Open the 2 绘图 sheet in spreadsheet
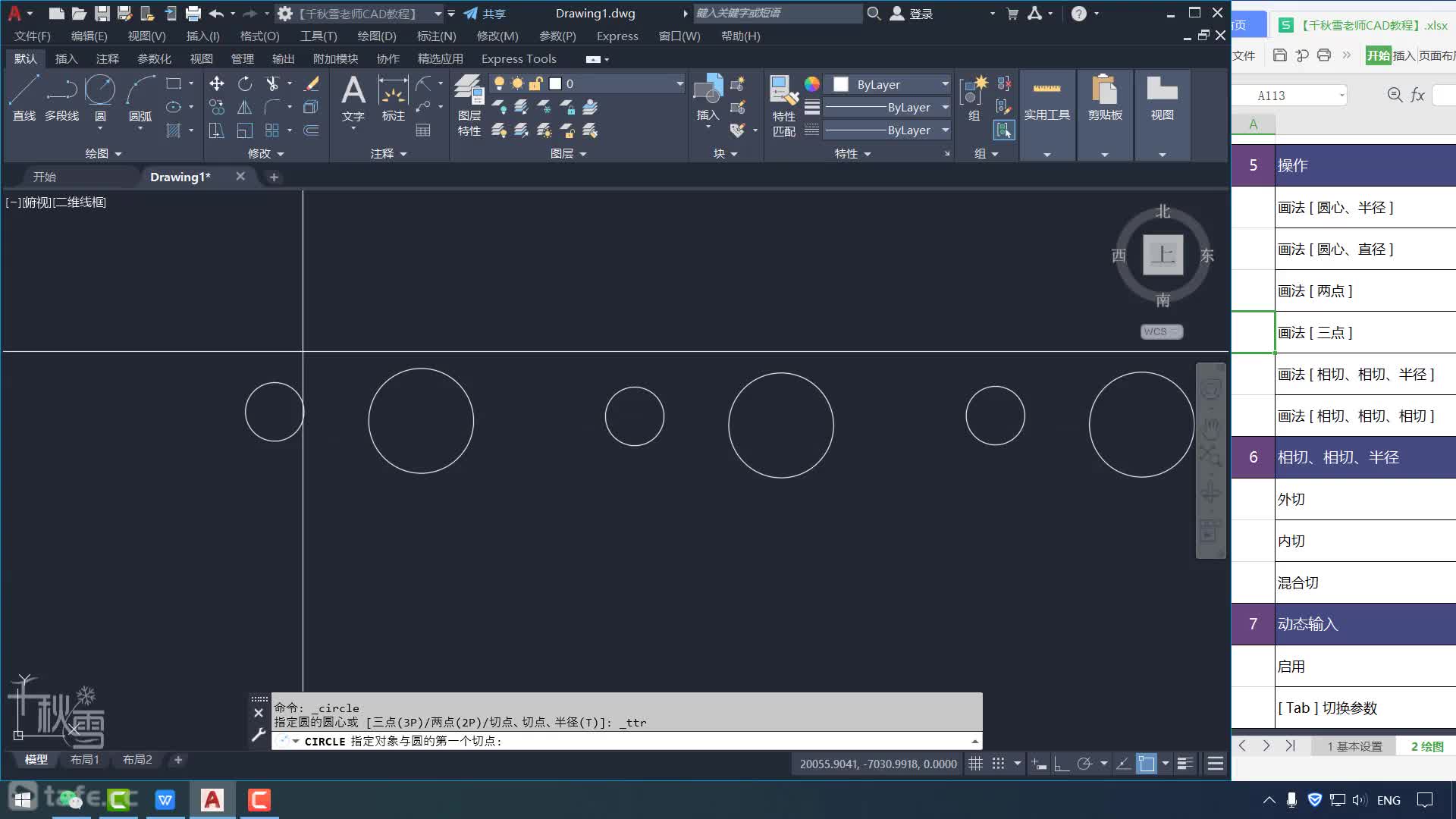This screenshot has width=1456, height=819. point(1426,746)
